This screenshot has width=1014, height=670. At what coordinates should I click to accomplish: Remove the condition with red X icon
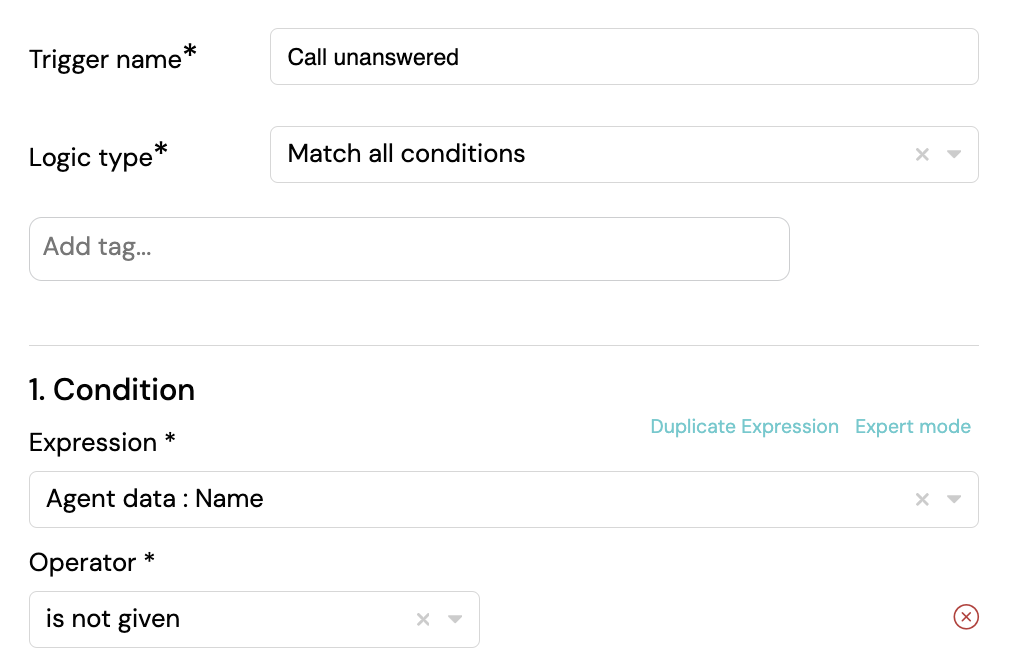pyautogui.click(x=965, y=617)
